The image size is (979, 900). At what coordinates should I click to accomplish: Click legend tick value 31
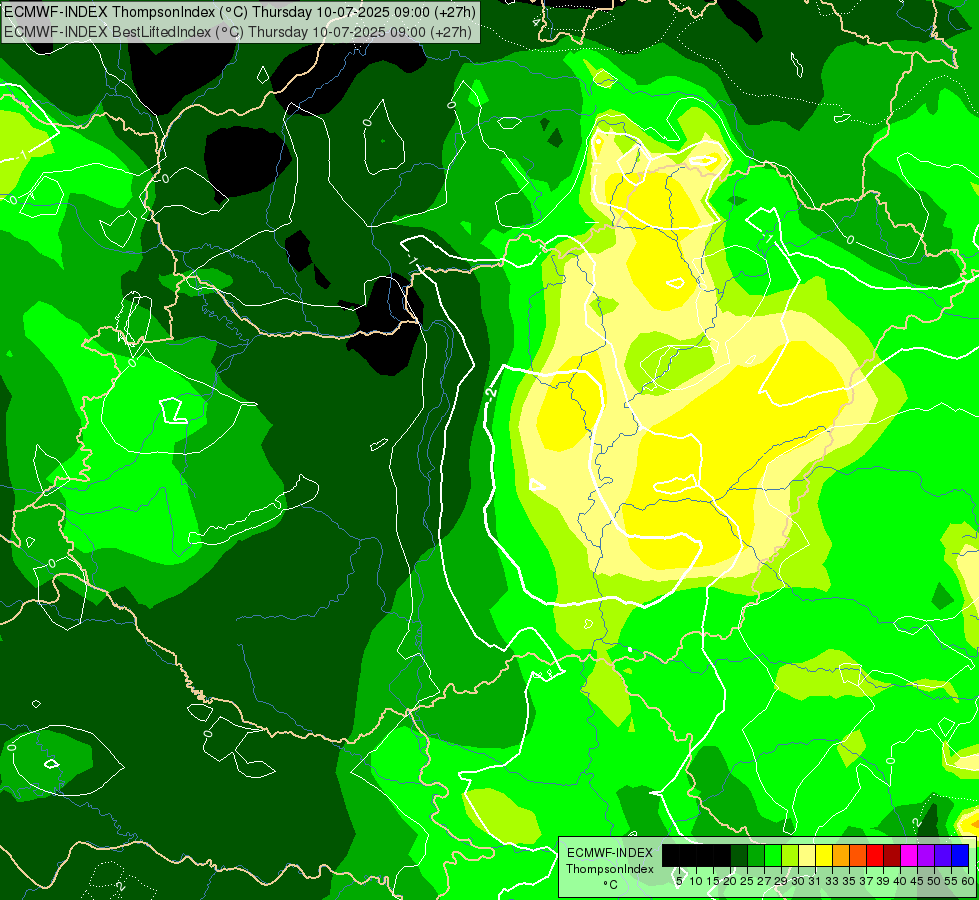[x=815, y=881]
